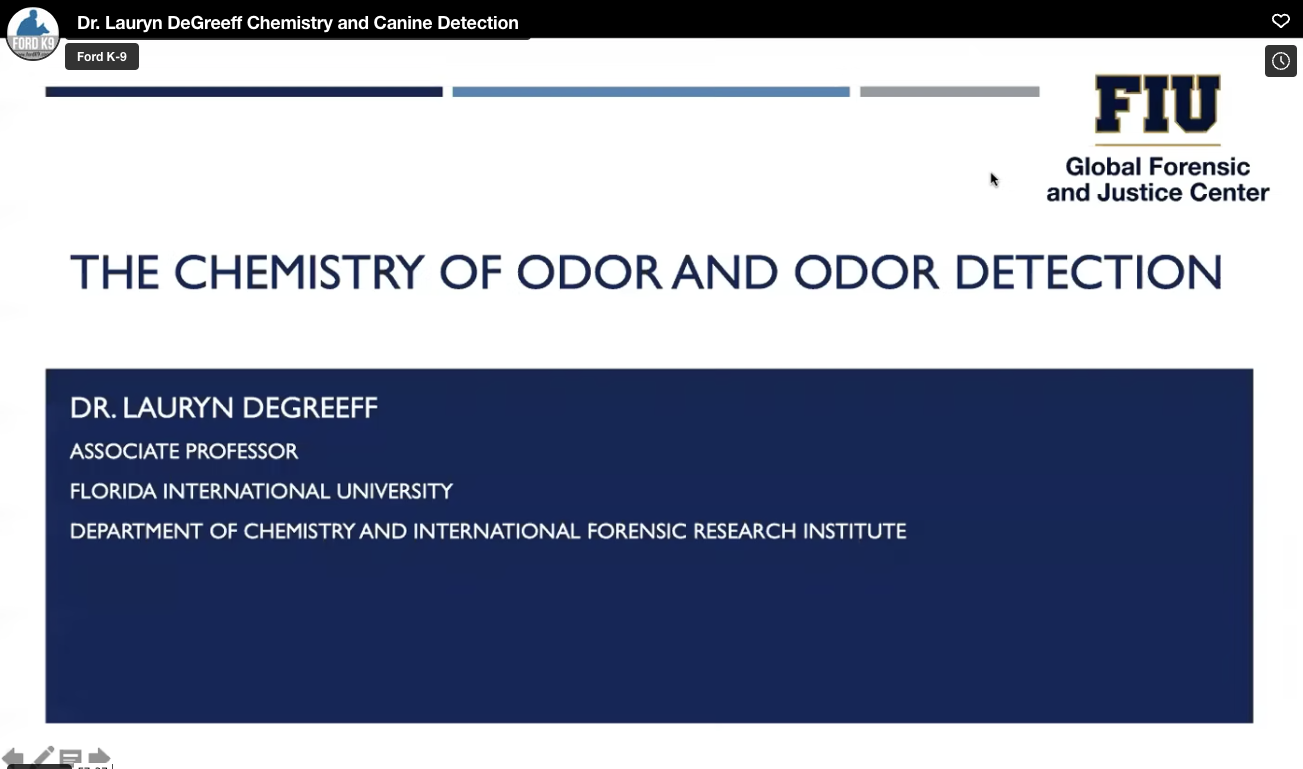
Task: Click the Ford K-9 channel button
Action: (x=102, y=57)
